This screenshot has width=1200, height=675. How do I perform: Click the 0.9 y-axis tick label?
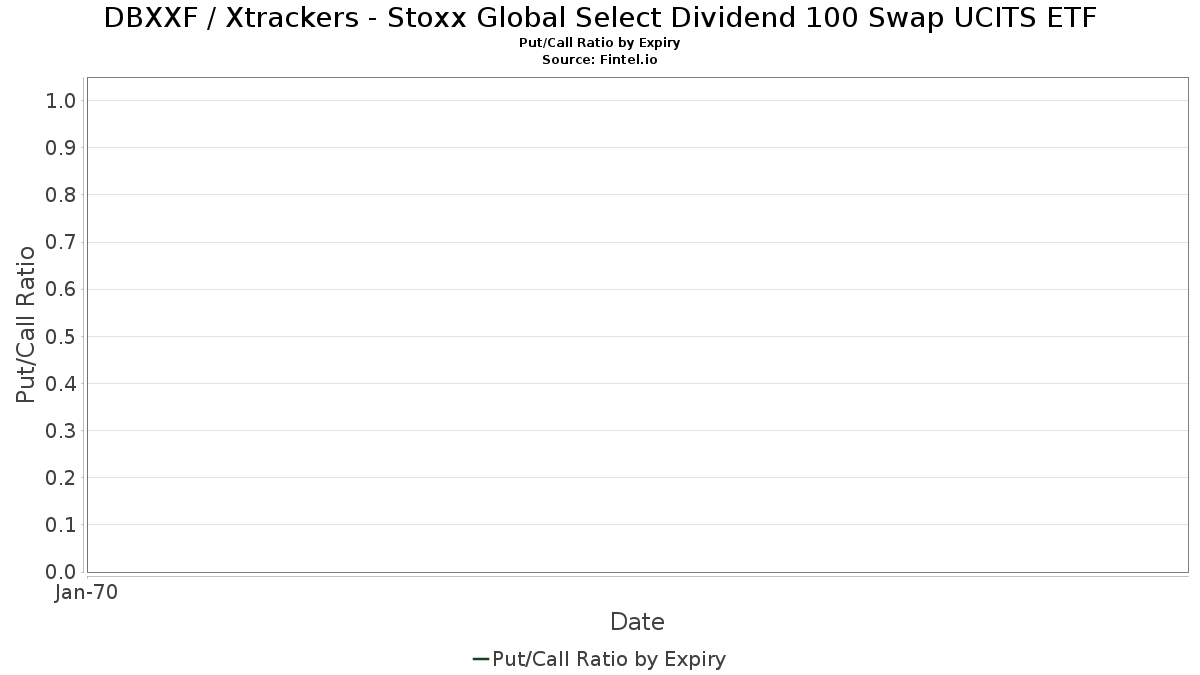(61, 148)
